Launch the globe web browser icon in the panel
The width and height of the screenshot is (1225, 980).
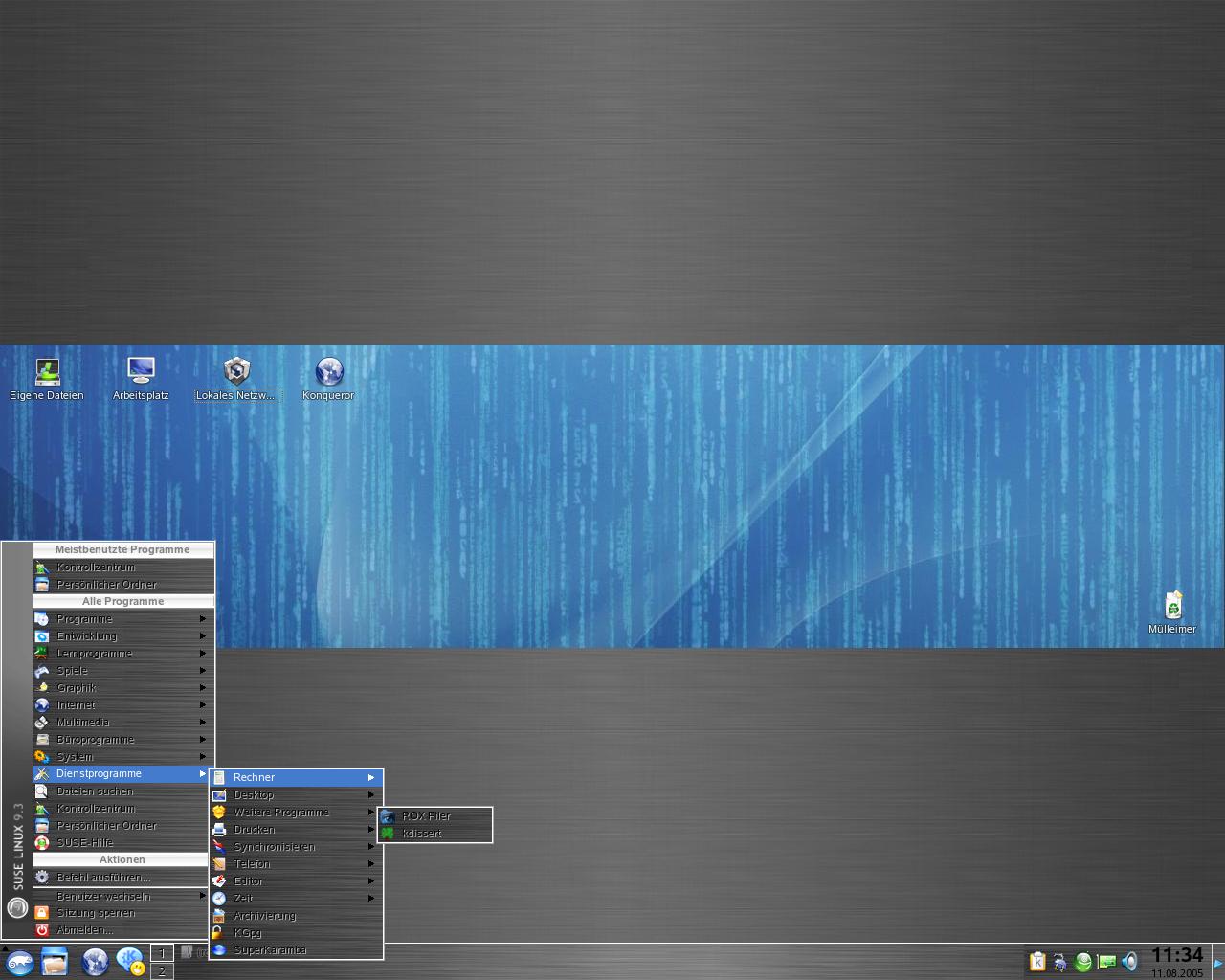point(95,961)
